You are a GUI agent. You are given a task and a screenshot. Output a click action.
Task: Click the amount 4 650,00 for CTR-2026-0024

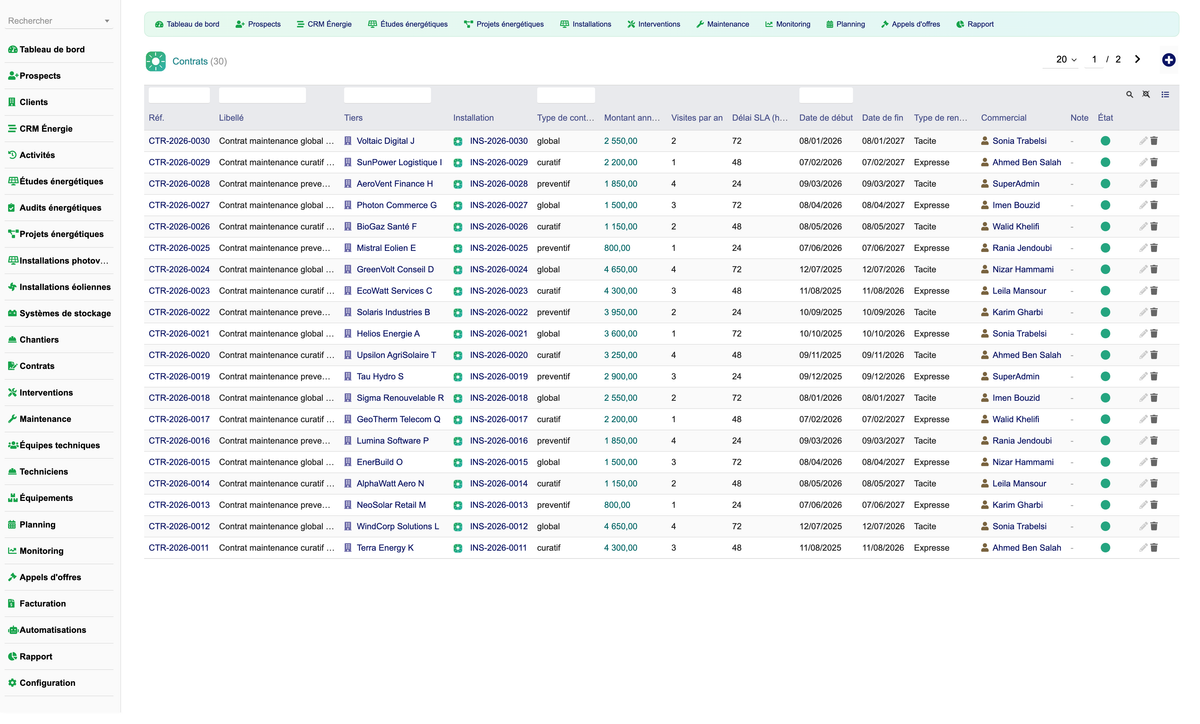621,270
